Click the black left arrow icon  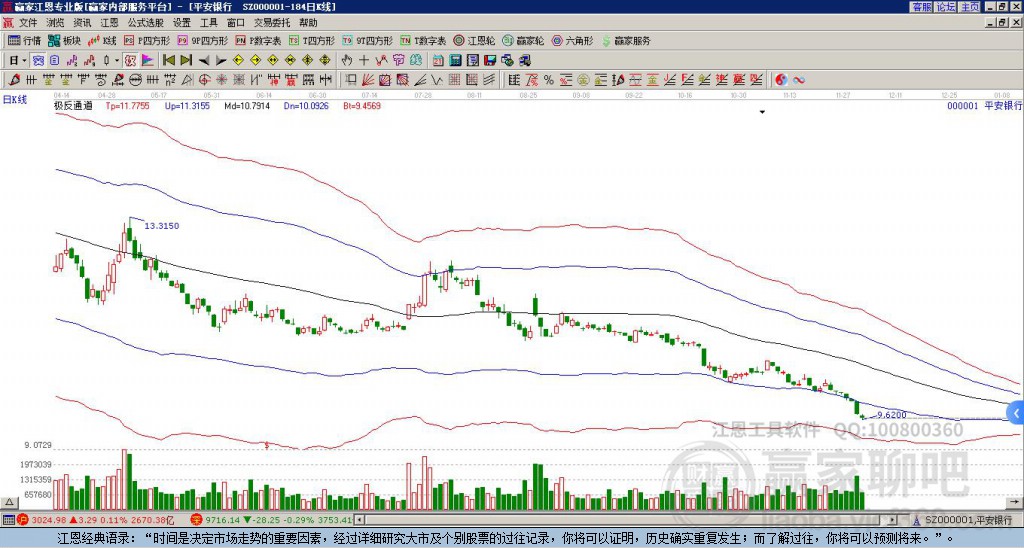pos(204,61)
